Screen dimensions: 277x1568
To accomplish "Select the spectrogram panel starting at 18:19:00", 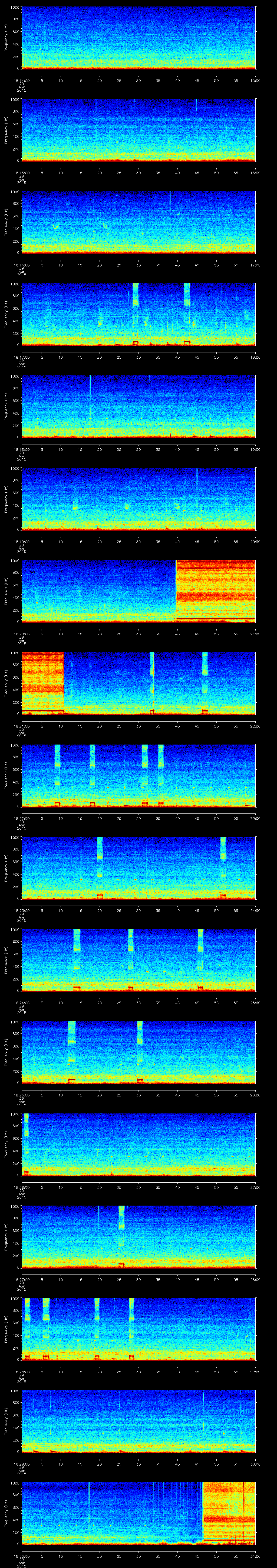I will point(138,499).
